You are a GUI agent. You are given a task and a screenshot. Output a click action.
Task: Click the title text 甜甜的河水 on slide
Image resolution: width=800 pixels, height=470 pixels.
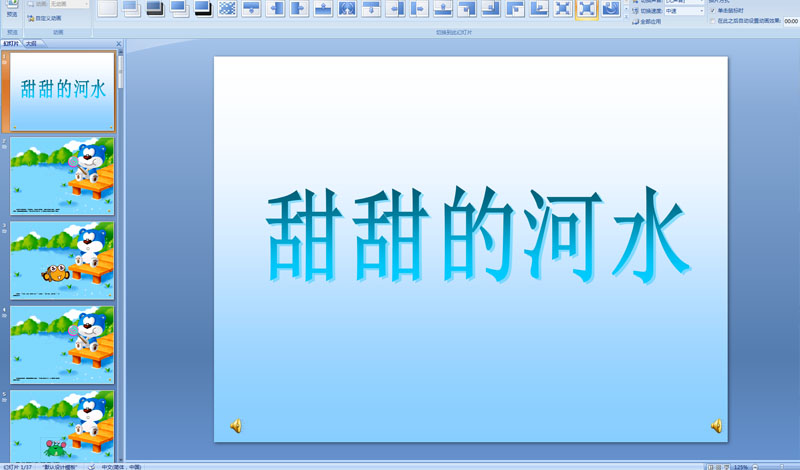(478, 234)
